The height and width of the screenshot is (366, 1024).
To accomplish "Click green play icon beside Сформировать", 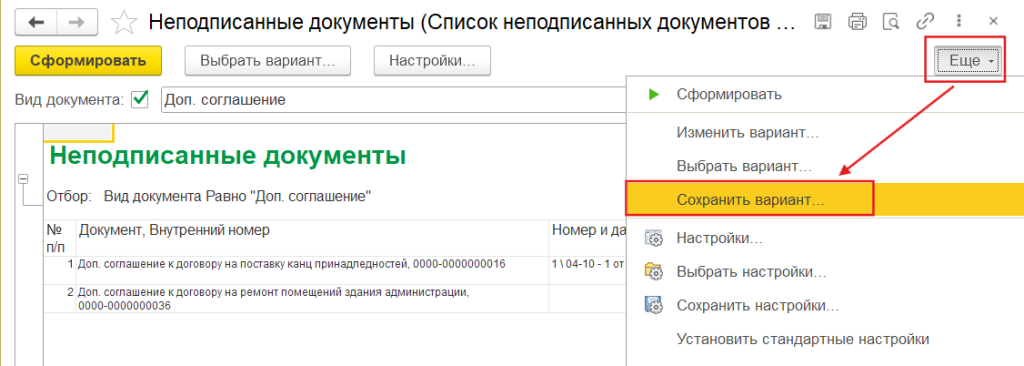I will tap(654, 94).
